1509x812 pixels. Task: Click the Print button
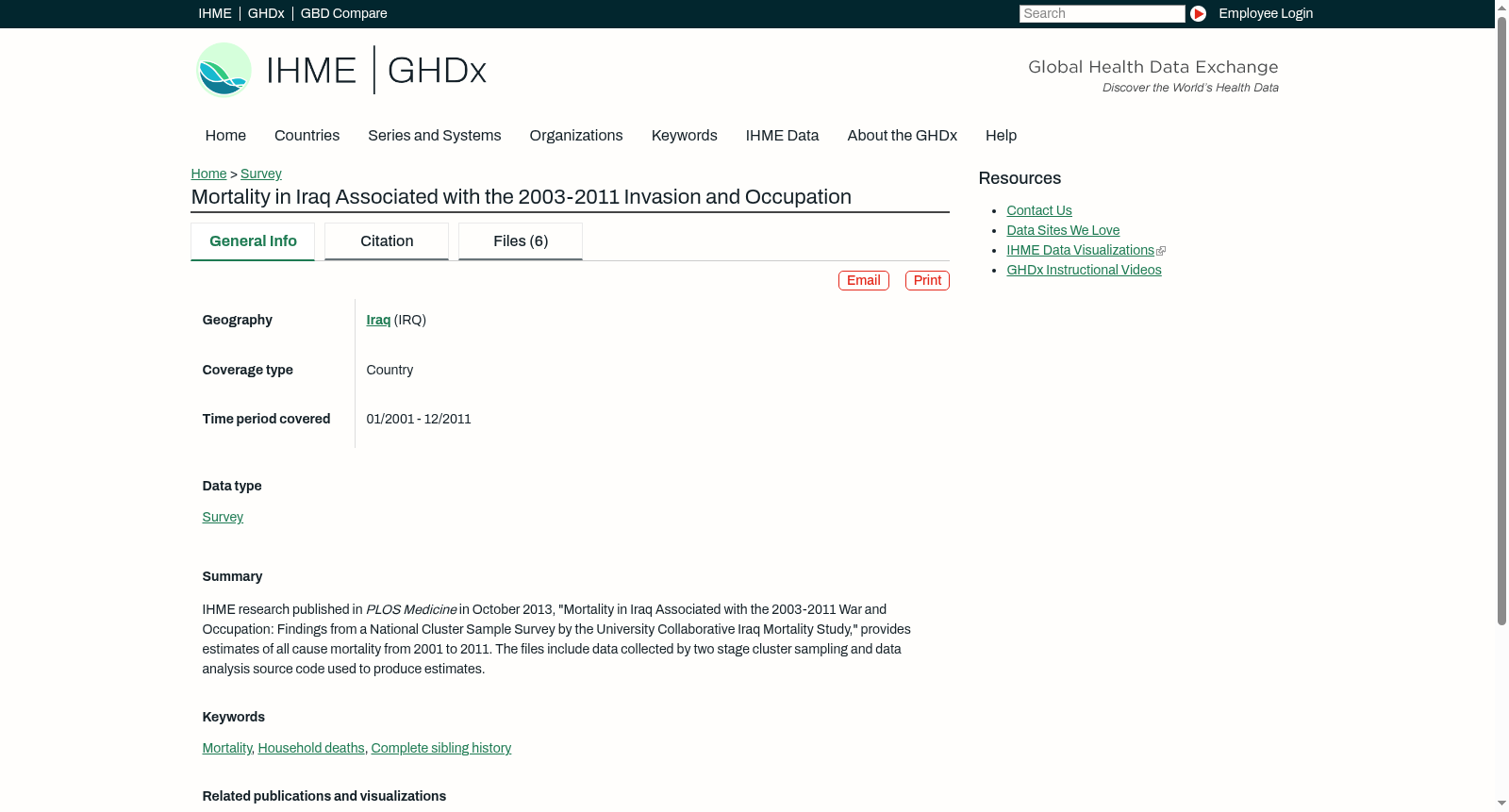pos(927,281)
